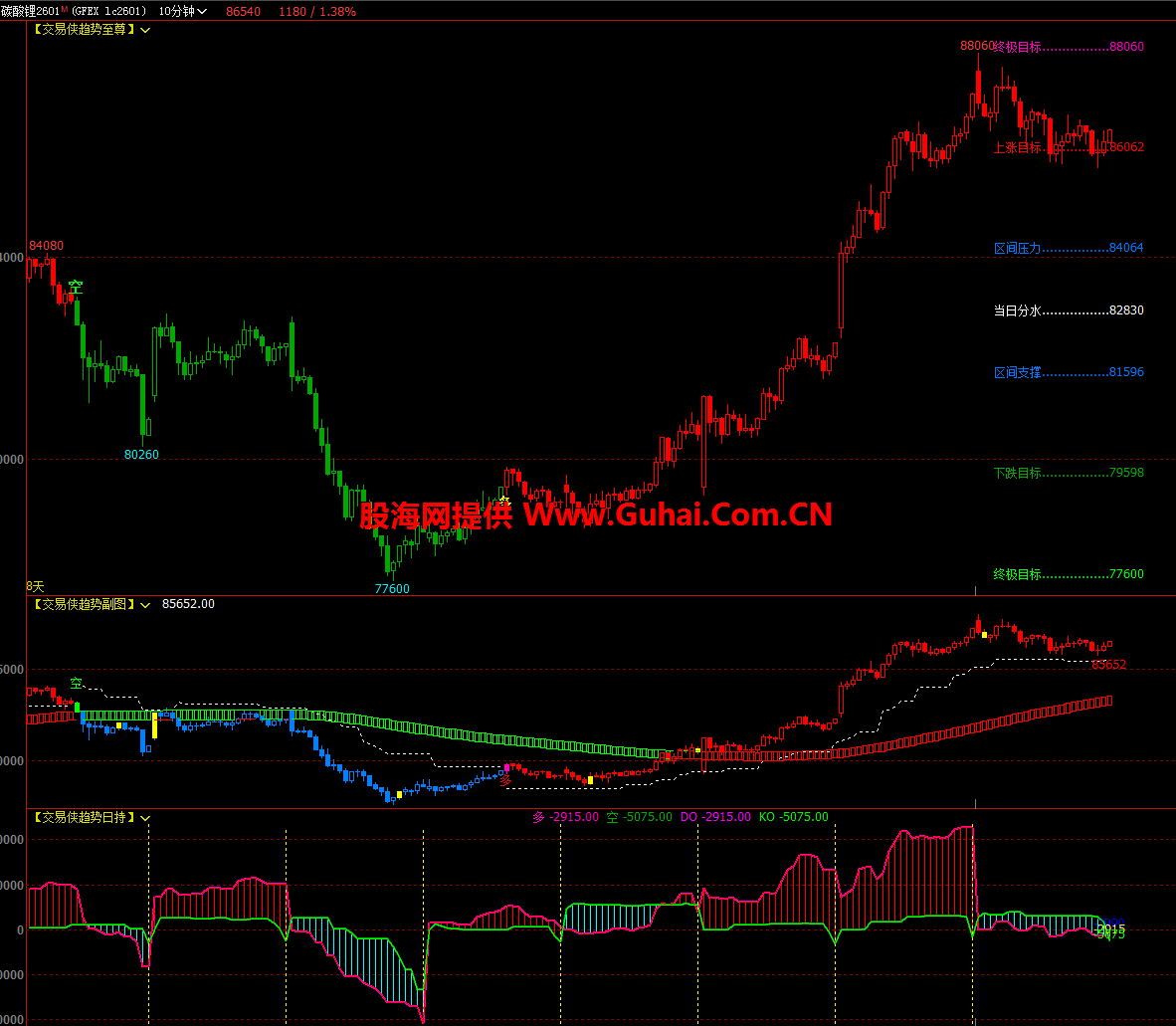Screen dimensions: 1176x1026
Task: Click the 80260 swing low label
Action: 141,455
